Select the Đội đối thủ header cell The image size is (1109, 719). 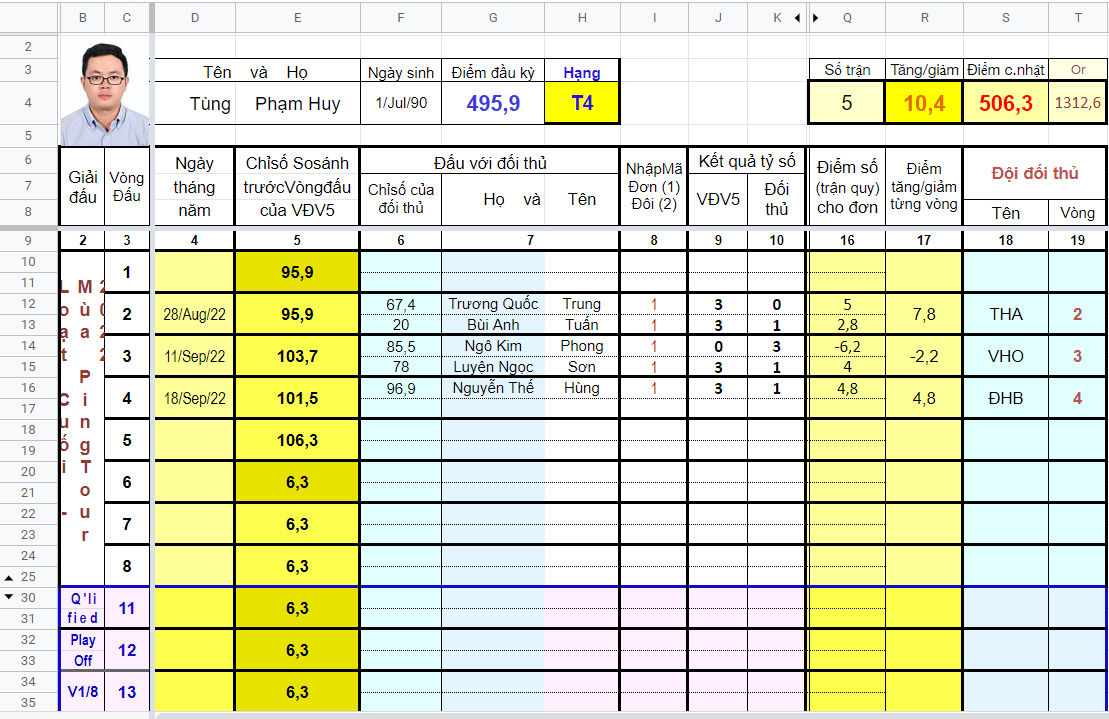click(x=1035, y=173)
